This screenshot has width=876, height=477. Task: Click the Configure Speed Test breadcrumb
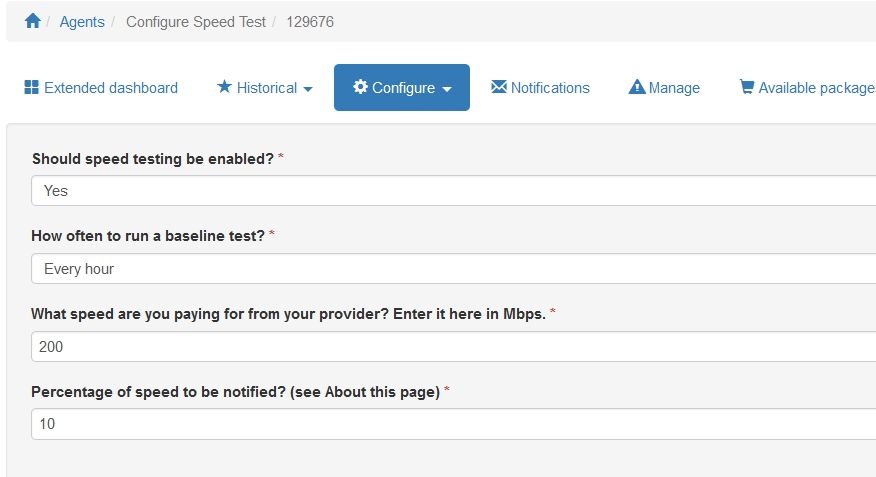click(x=196, y=22)
